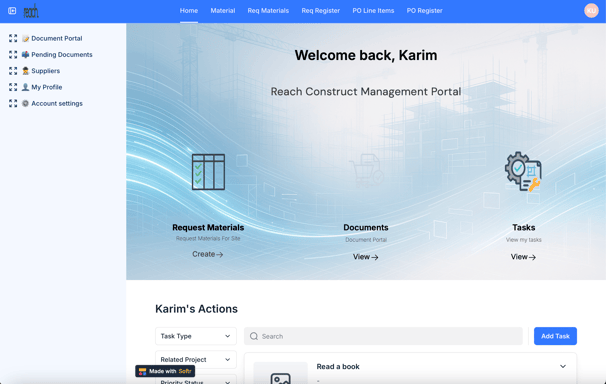
Task: Click the Tasks gear and wrench icon
Action: point(523,172)
